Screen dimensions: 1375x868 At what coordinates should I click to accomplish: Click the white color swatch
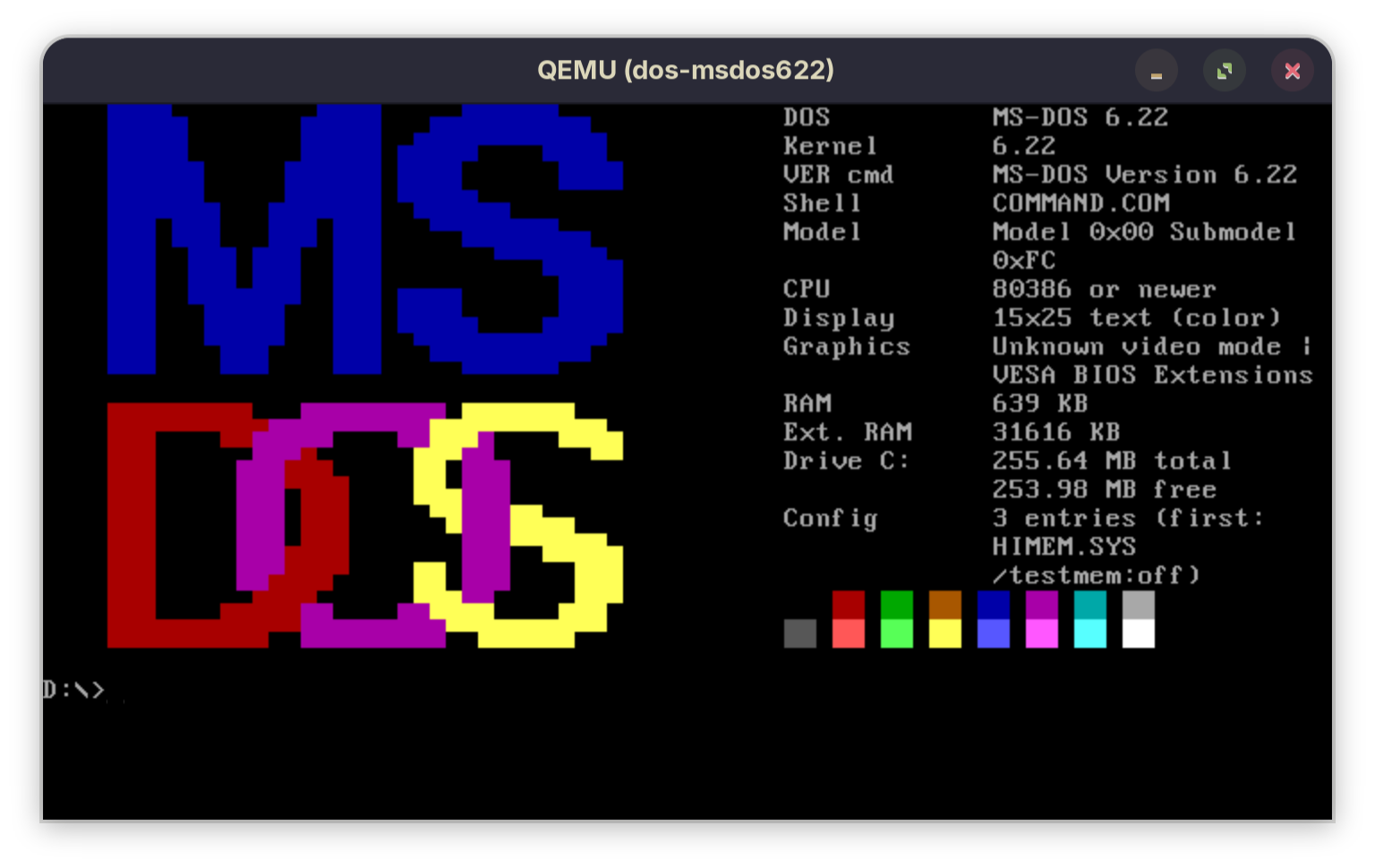[x=1138, y=634]
